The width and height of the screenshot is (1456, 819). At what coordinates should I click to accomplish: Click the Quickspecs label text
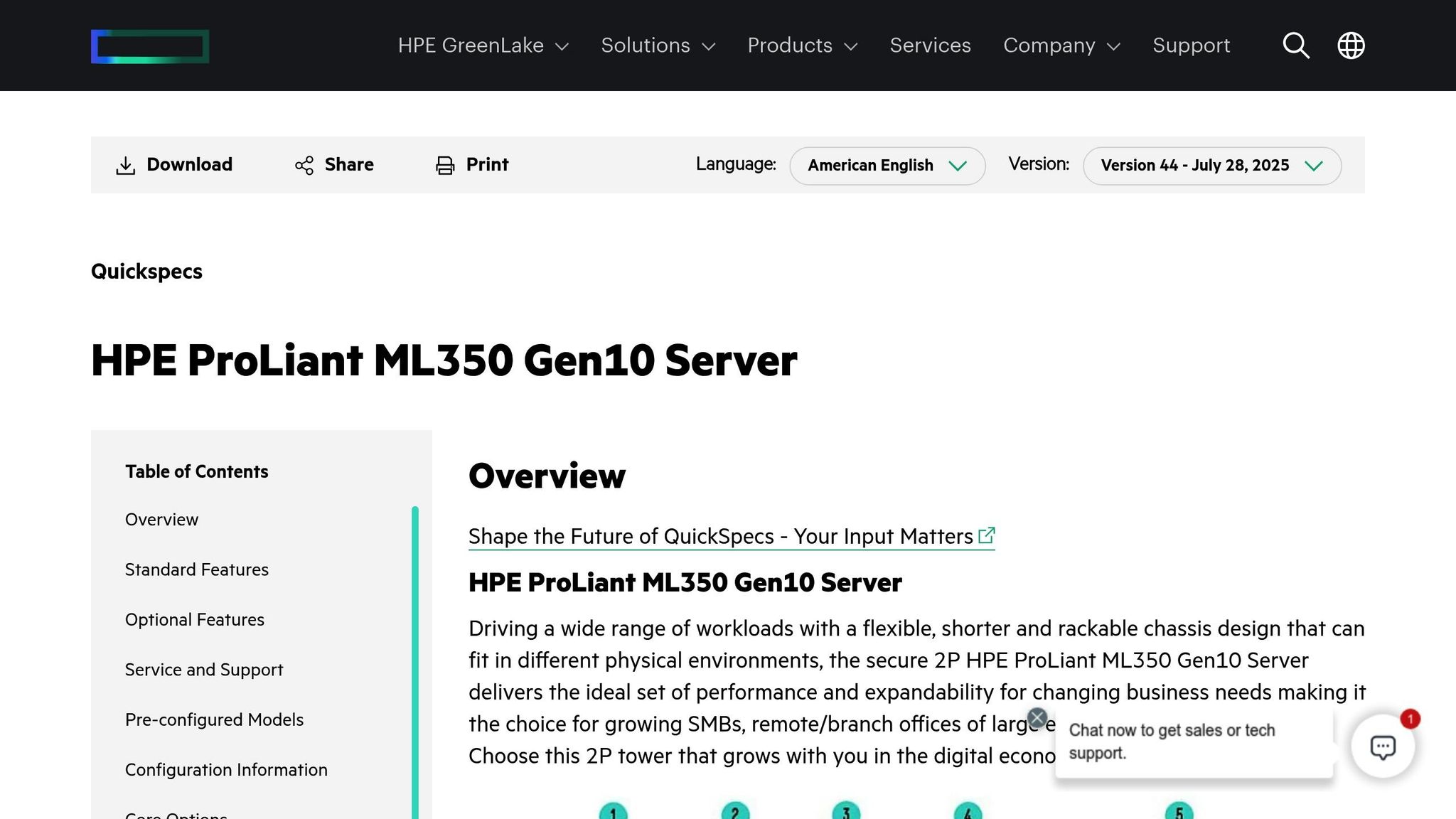[x=146, y=272]
